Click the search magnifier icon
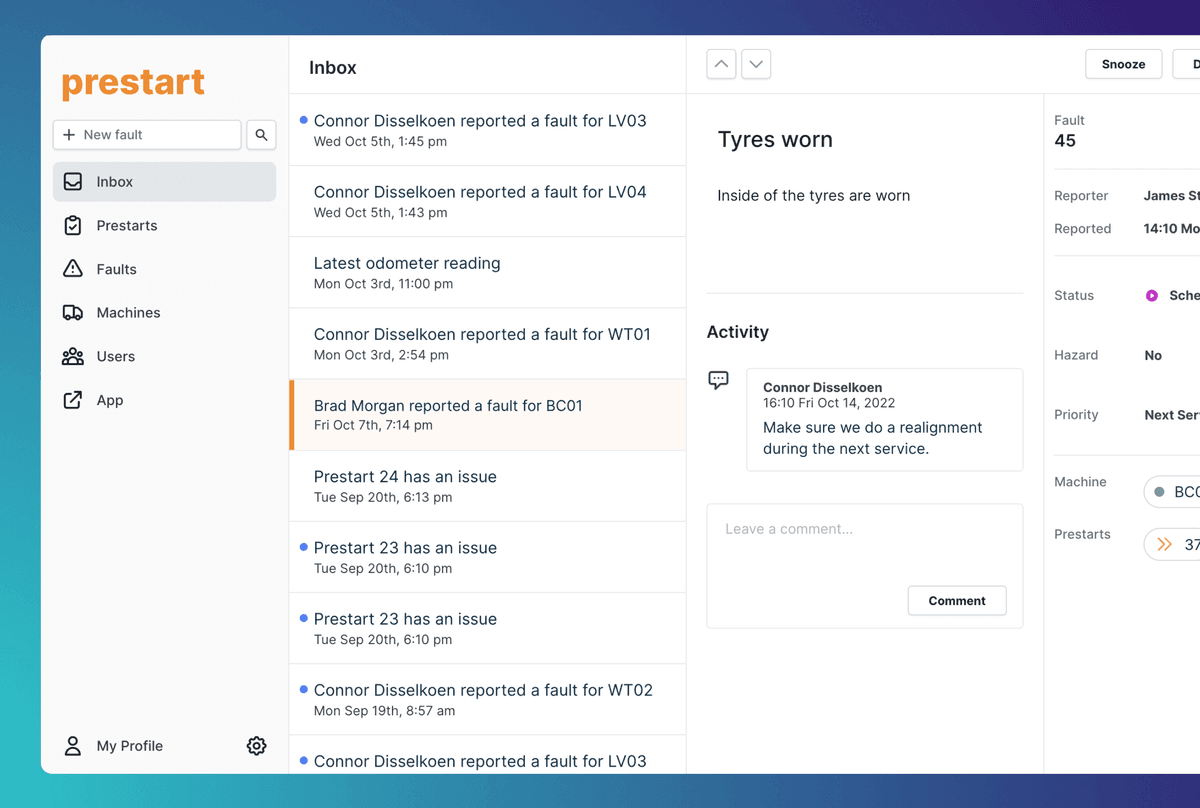Viewport: 1200px width, 808px height. pyautogui.click(x=261, y=135)
